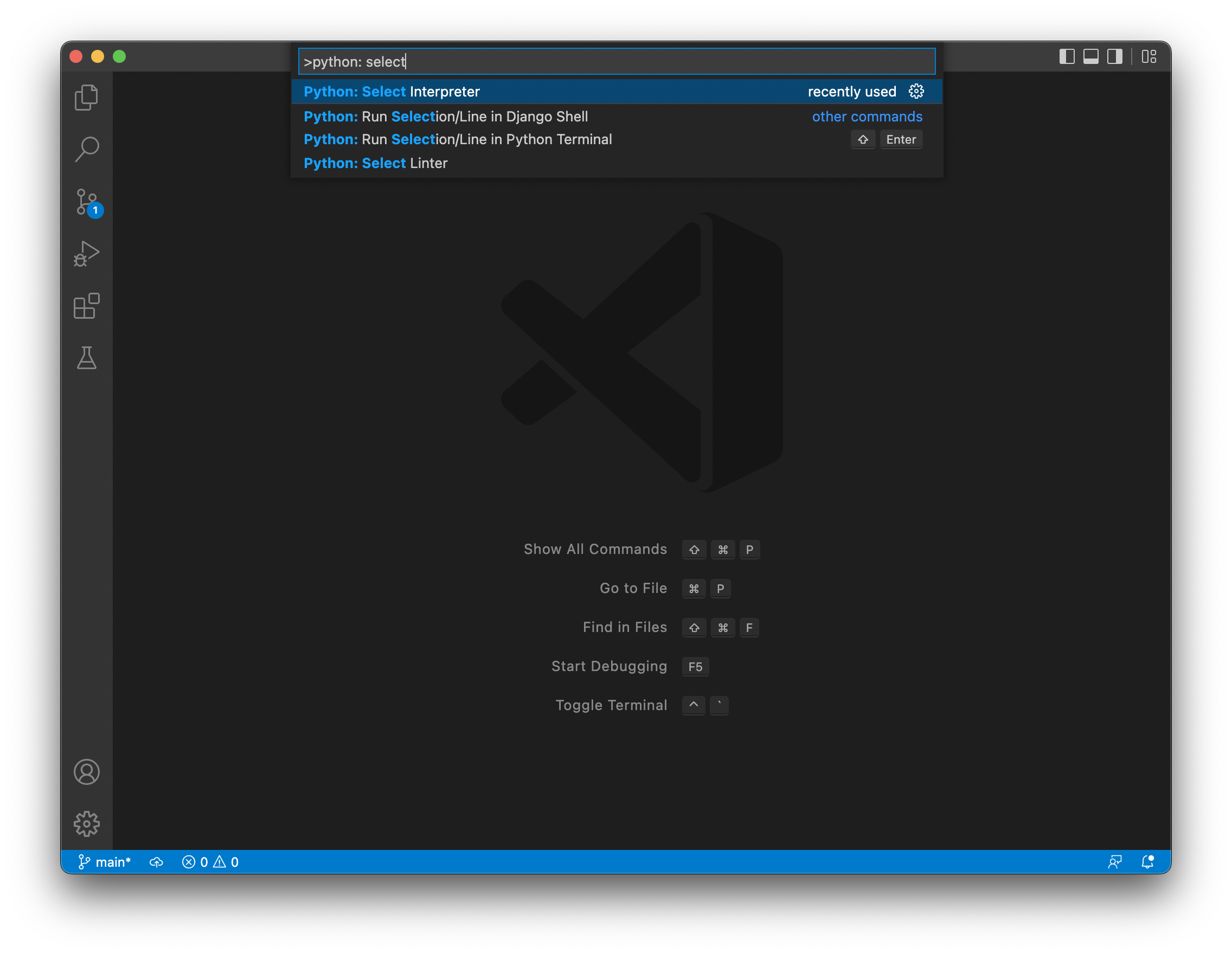Open Source Control view
Viewport: 1232px width, 954px height.
coord(86,202)
